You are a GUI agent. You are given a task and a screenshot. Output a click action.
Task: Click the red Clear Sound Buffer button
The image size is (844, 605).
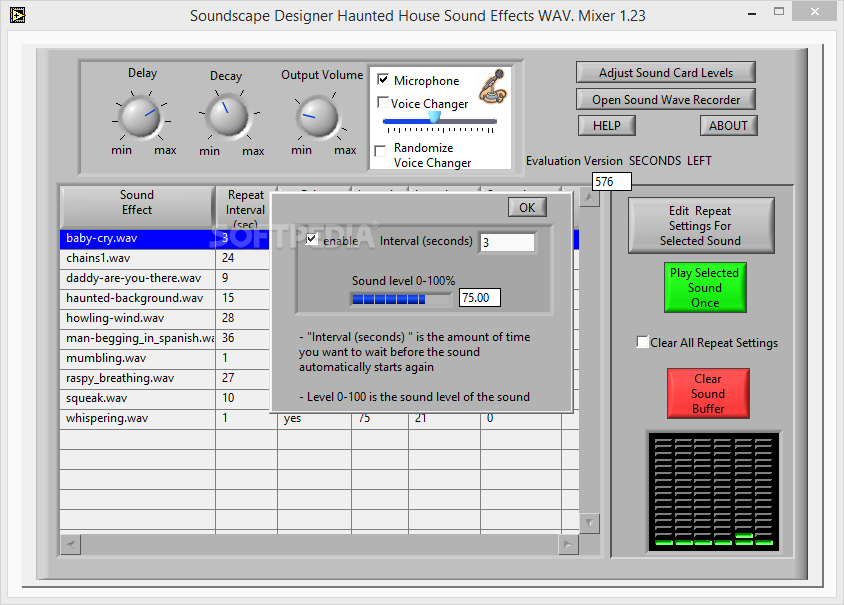pyautogui.click(x=708, y=393)
